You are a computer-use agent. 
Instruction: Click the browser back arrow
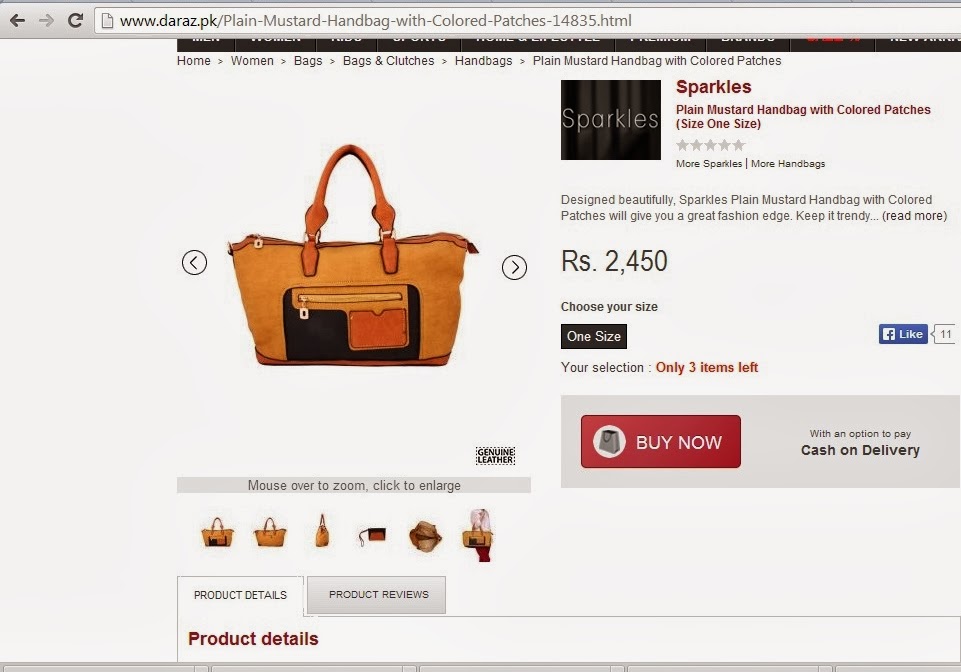tap(17, 21)
